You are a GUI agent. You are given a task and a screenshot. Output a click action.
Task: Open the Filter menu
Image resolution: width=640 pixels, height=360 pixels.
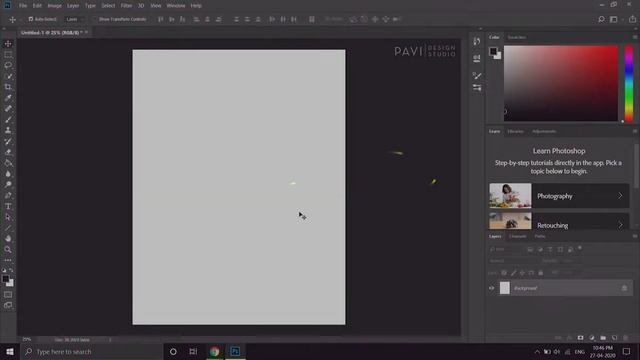pos(127,6)
